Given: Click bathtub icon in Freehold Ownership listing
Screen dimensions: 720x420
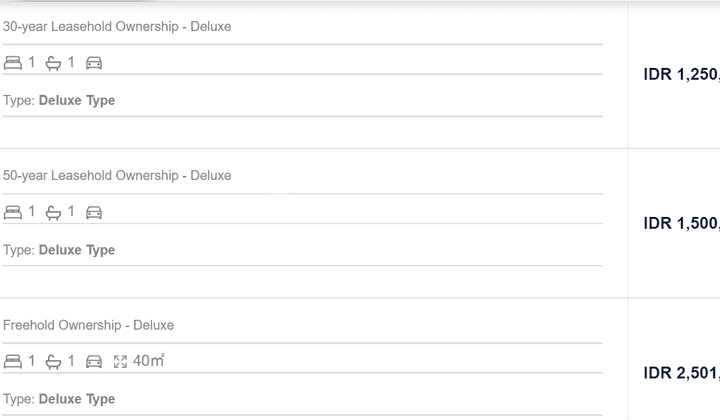Looking at the screenshot, I should 53,362.
